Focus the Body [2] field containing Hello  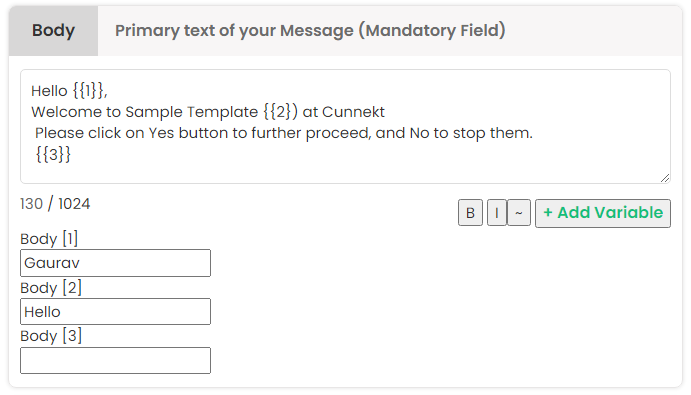[115, 312]
